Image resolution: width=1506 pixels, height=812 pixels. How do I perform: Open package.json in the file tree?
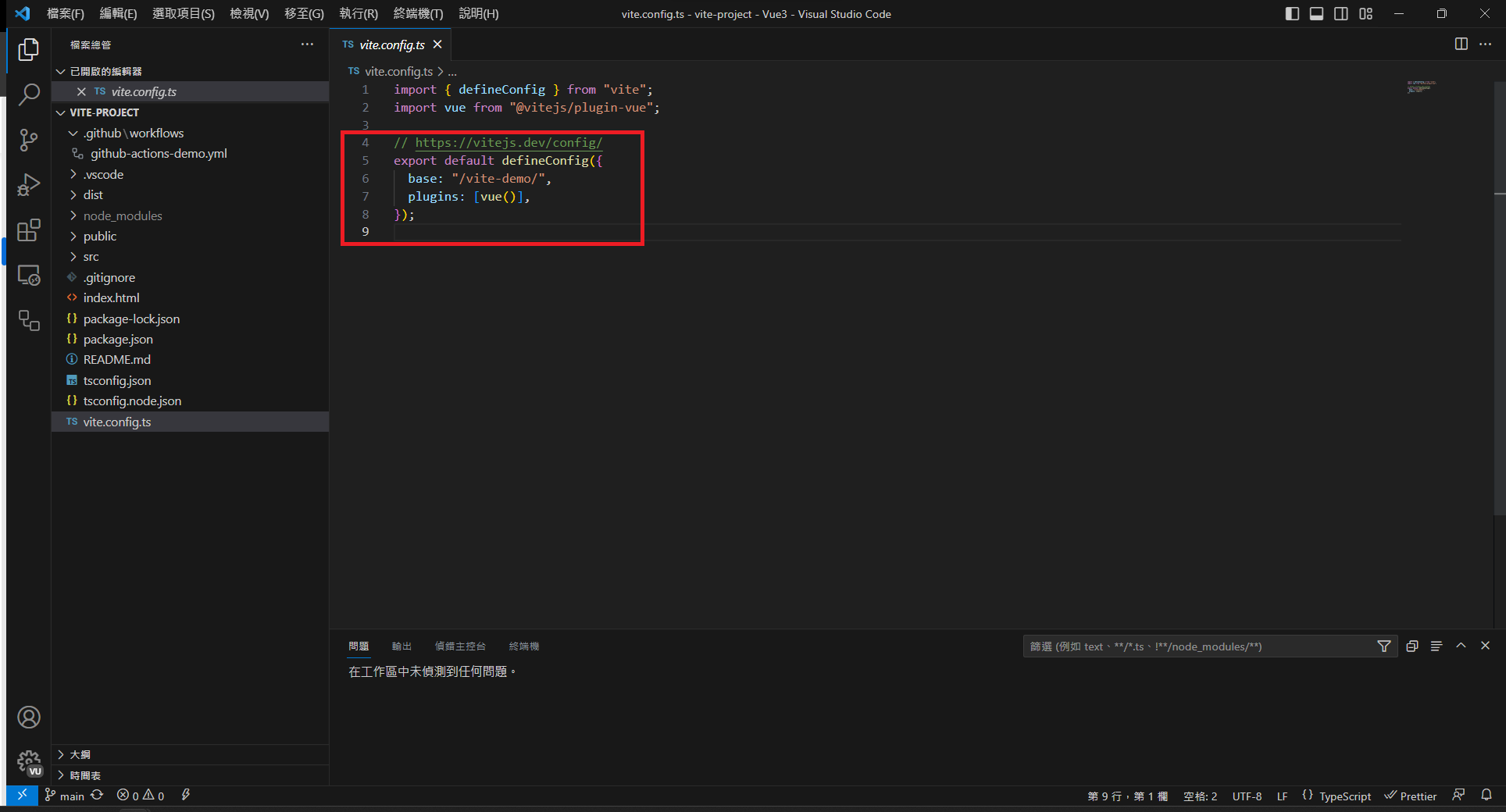[x=190, y=340]
